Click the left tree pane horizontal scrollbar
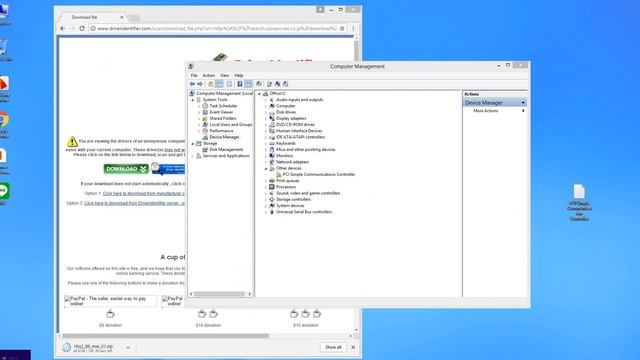 tap(219, 294)
